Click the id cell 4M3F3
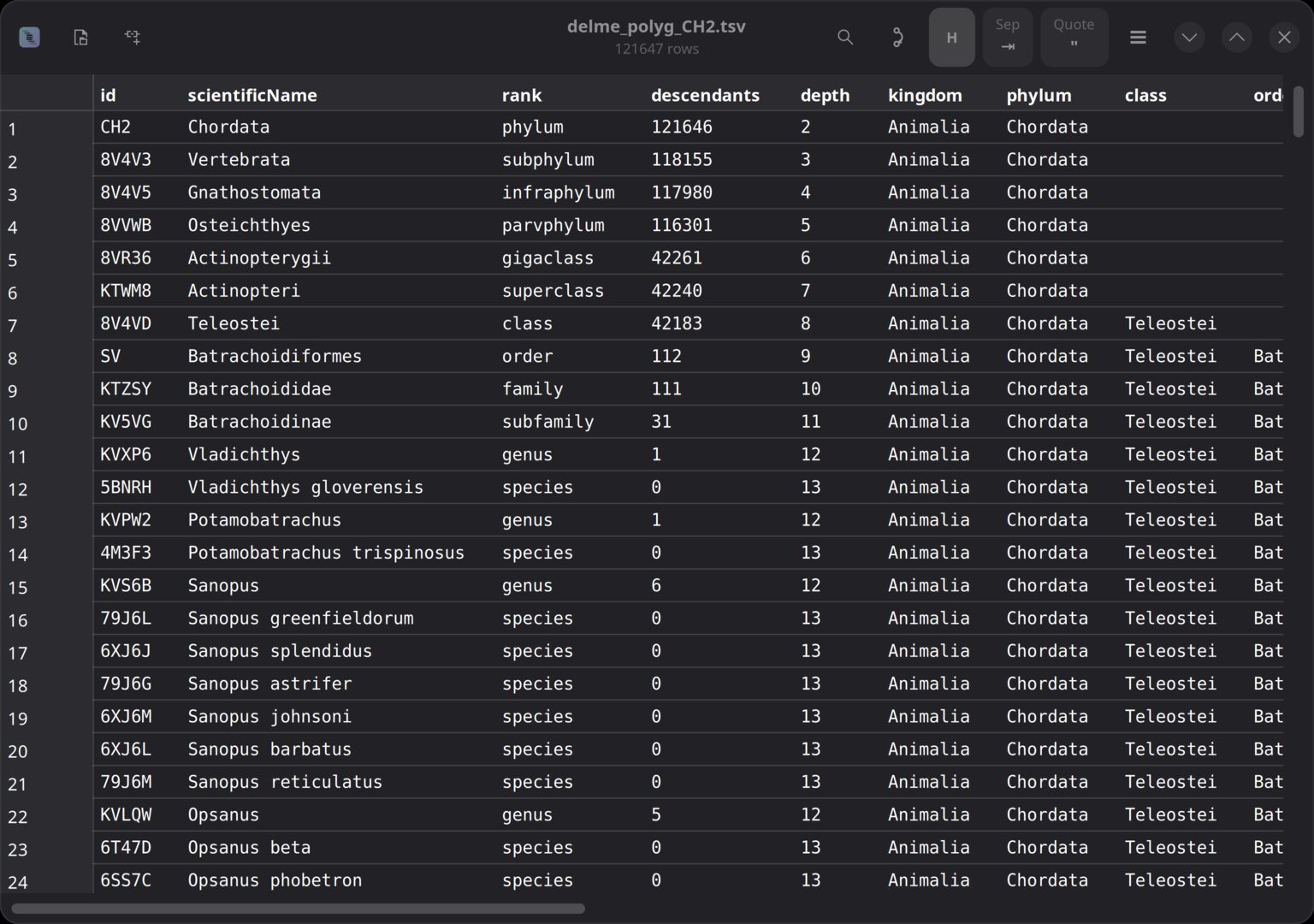Image resolution: width=1314 pixels, height=924 pixels. pyautogui.click(x=126, y=553)
